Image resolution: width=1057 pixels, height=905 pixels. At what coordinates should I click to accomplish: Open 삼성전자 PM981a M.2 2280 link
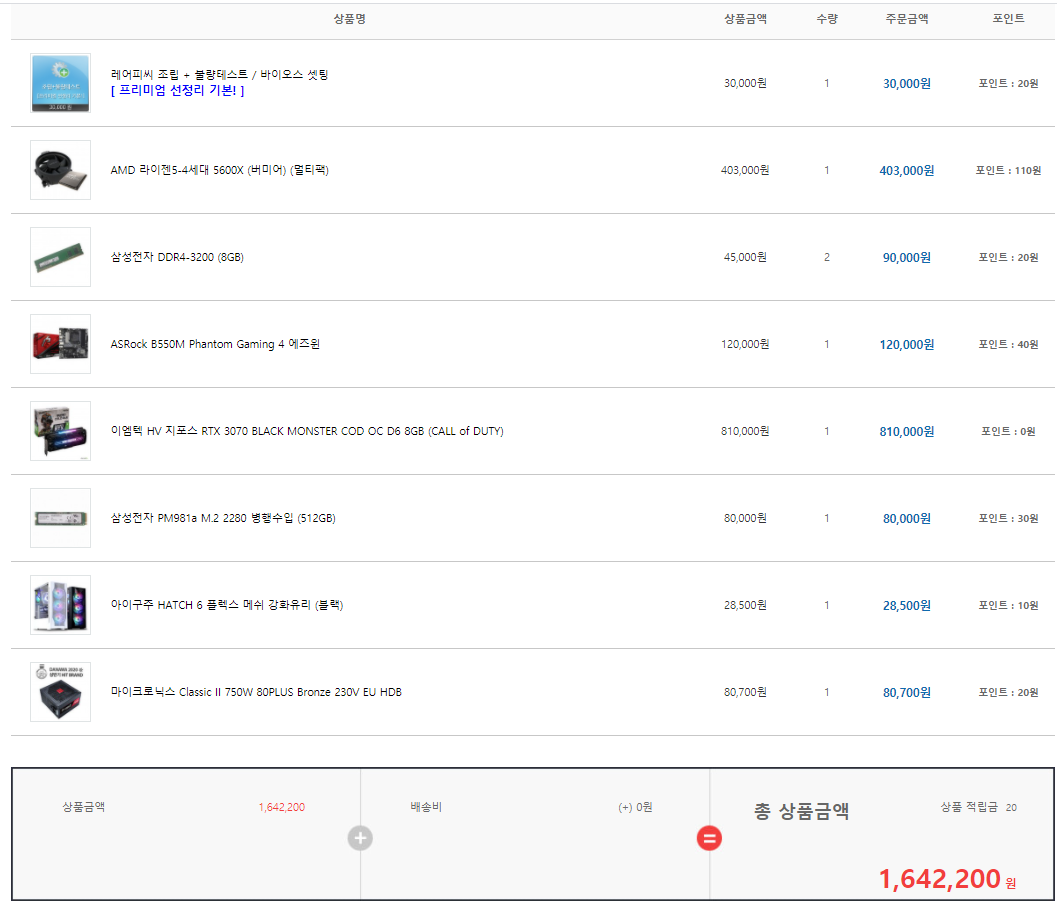click(223, 518)
